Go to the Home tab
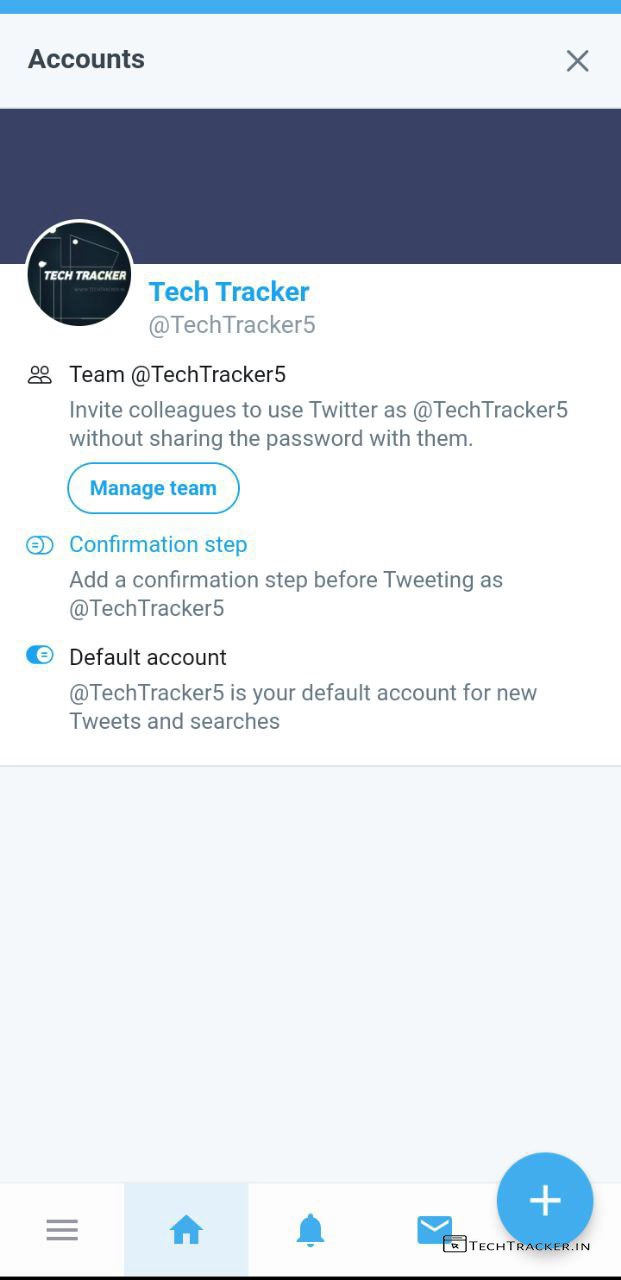 tap(186, 1230)
